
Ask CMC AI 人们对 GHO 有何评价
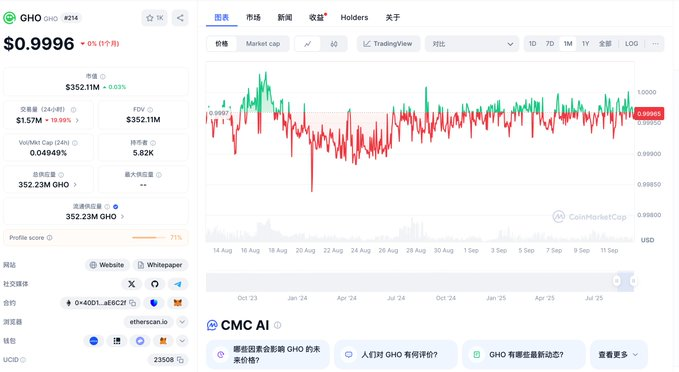396,355
